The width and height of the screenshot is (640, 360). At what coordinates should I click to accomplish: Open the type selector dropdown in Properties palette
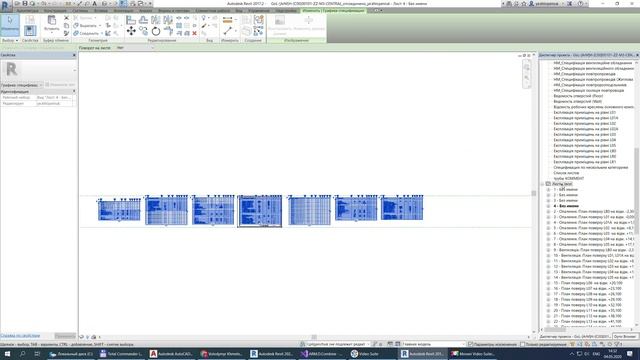74,70
